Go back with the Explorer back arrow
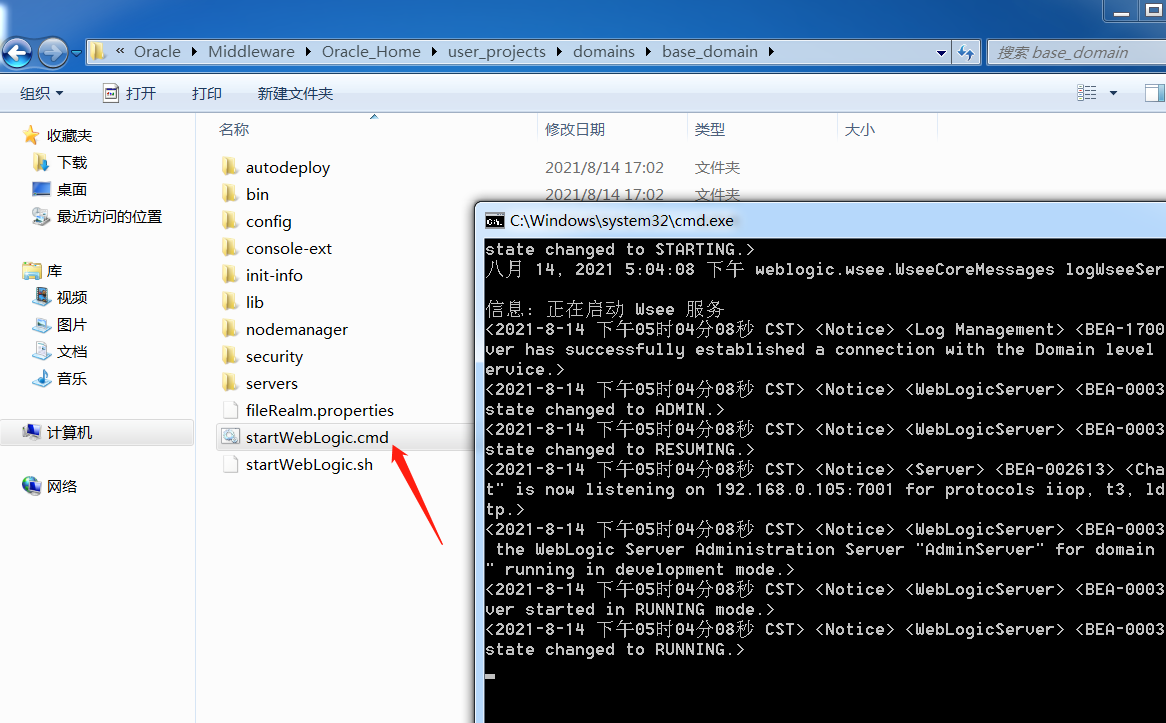 17,53
